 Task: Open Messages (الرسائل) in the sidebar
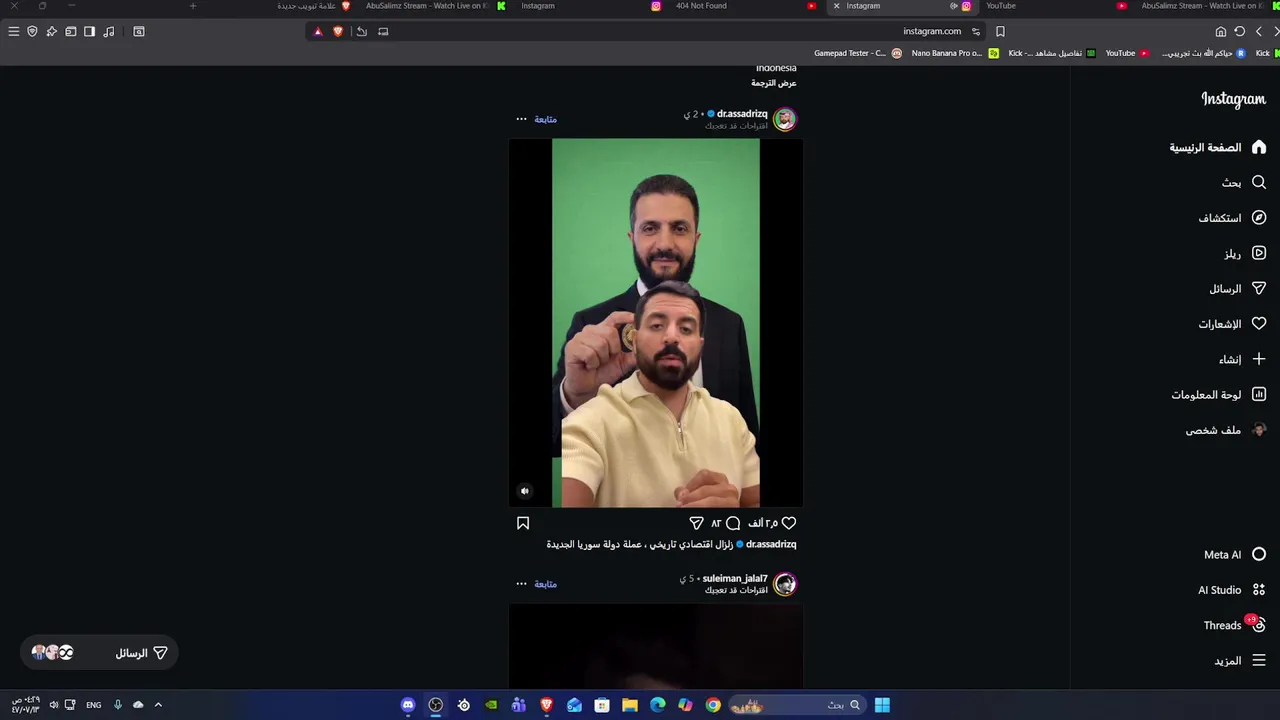tap(1237, 289)
